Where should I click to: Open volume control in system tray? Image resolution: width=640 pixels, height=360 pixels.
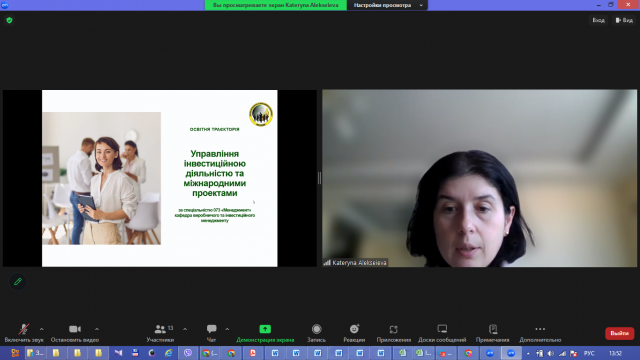click(551, 353)
